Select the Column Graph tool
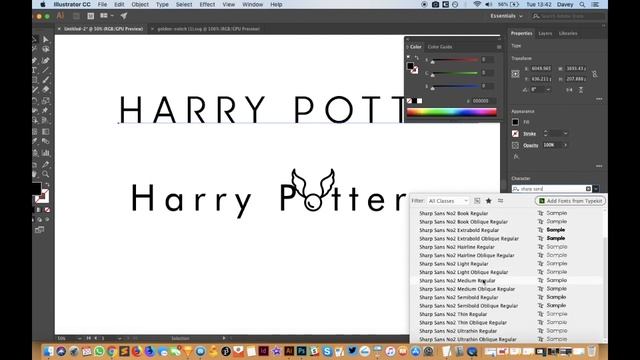Viewport: 640px width, 360px height. tap(46, 153)
